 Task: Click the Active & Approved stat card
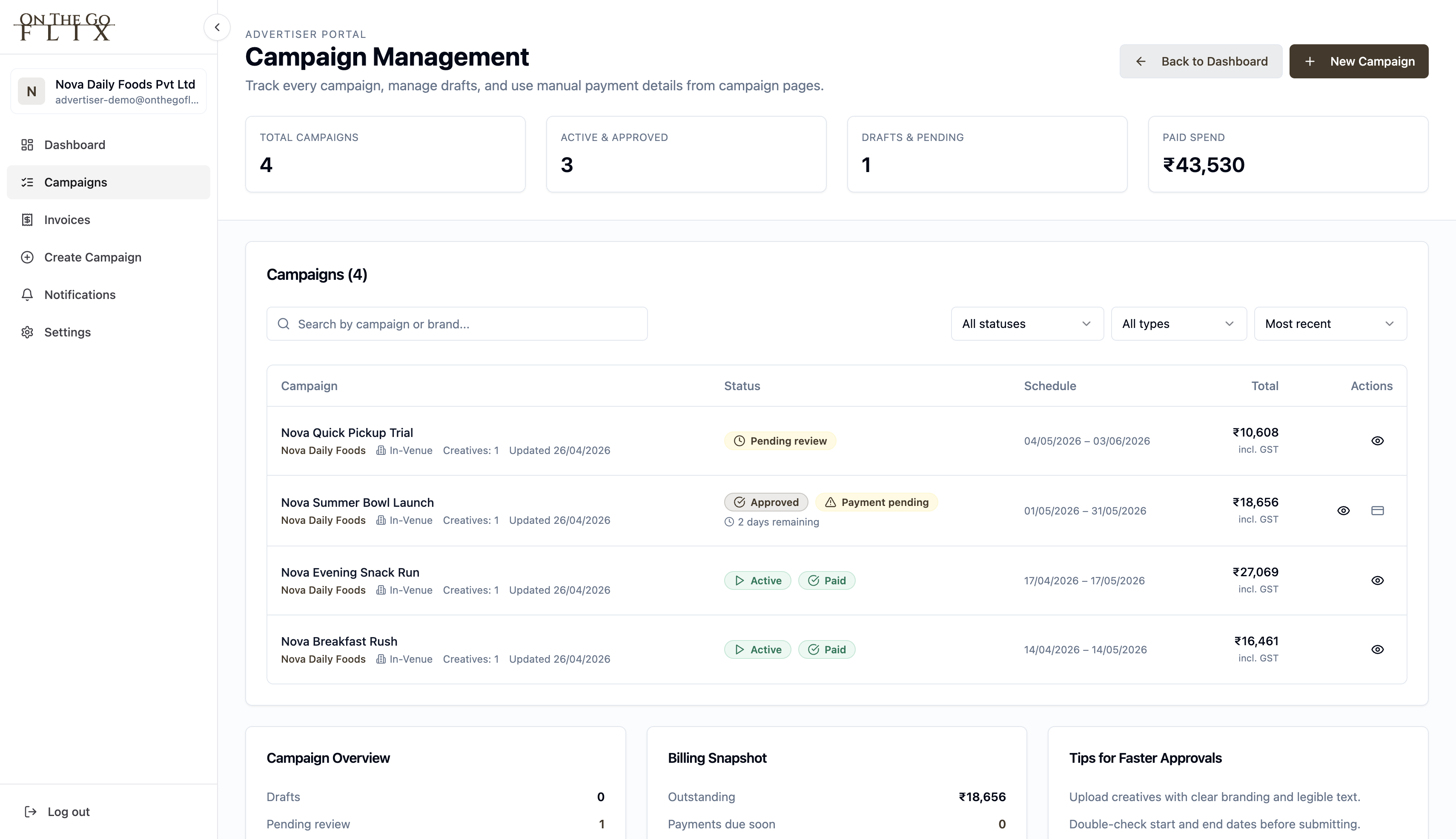[x=686, y=154]
